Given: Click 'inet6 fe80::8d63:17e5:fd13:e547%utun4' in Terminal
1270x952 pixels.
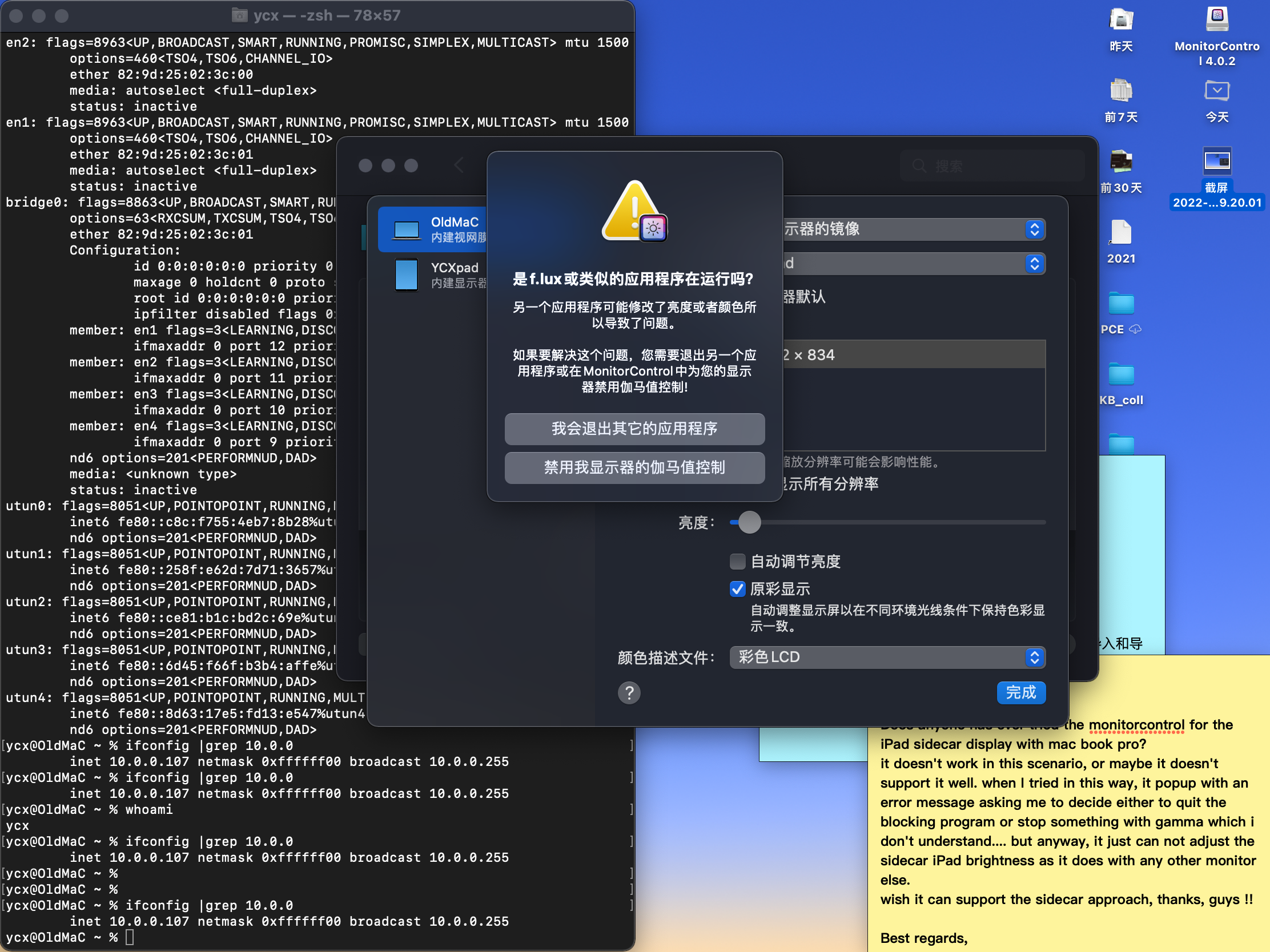Looking at the screenshot, I should 217,714.
